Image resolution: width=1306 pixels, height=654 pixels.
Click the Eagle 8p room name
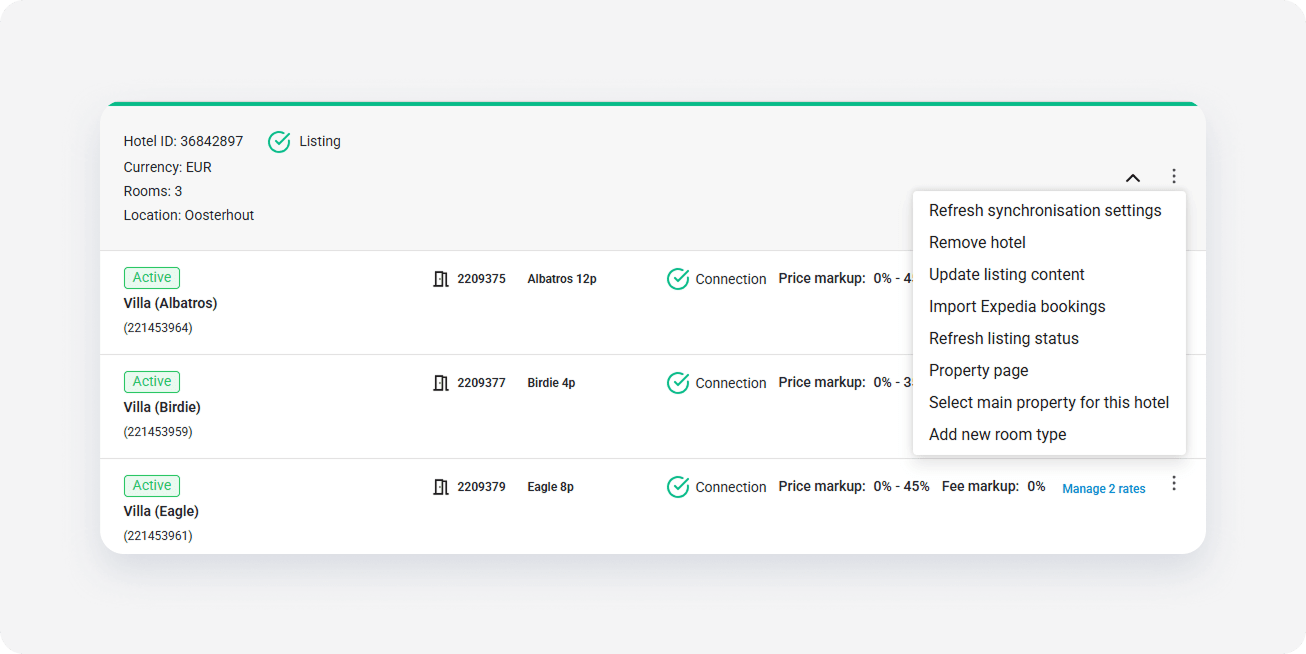(551, 487)
